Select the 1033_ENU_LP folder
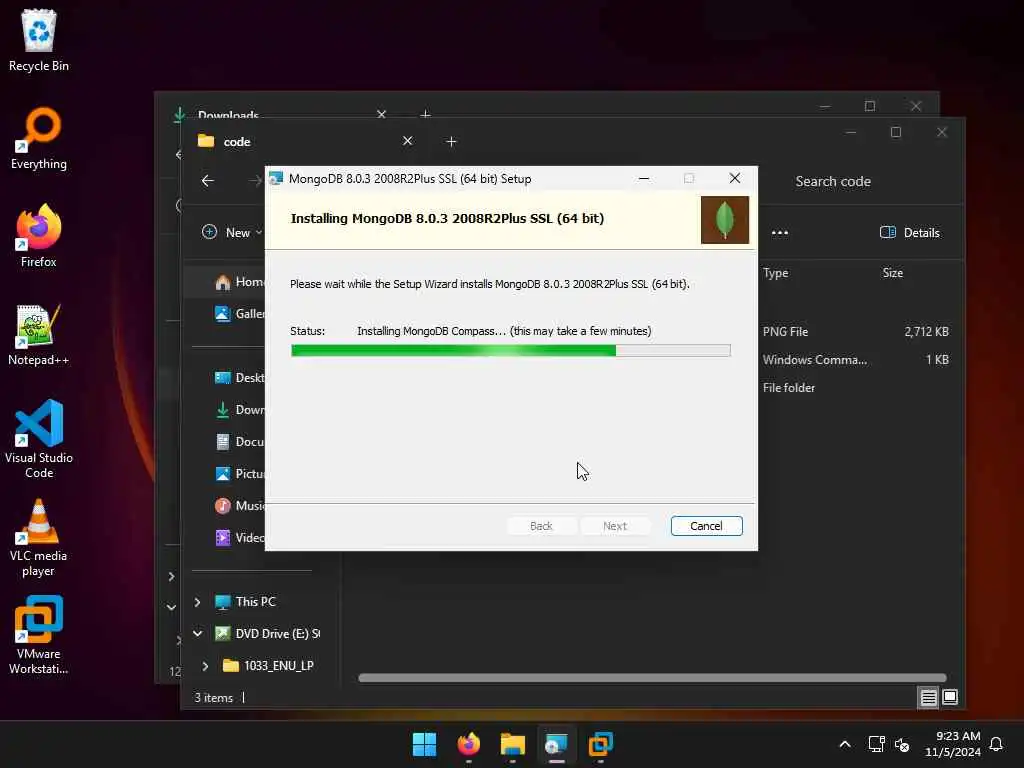Image resolution: width=1024 pixels, height=768 pixels. point(269,666)
